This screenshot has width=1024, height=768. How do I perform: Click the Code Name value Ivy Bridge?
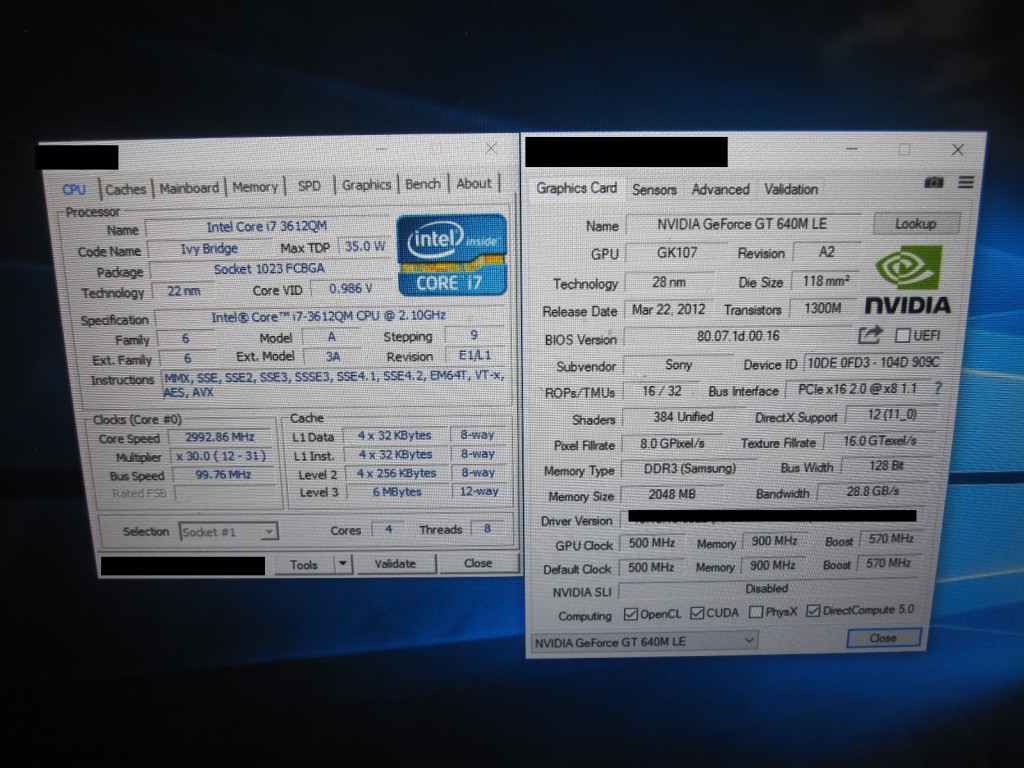tap(209, 249)
